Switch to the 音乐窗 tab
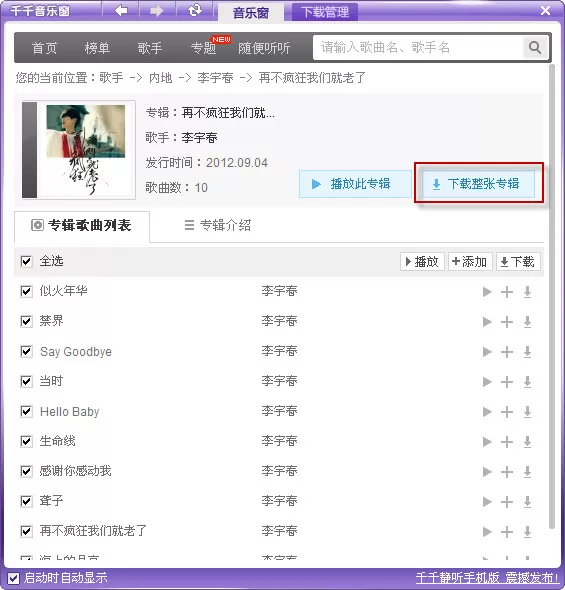The height and width of the screenshot is (590, 565). 251,12
